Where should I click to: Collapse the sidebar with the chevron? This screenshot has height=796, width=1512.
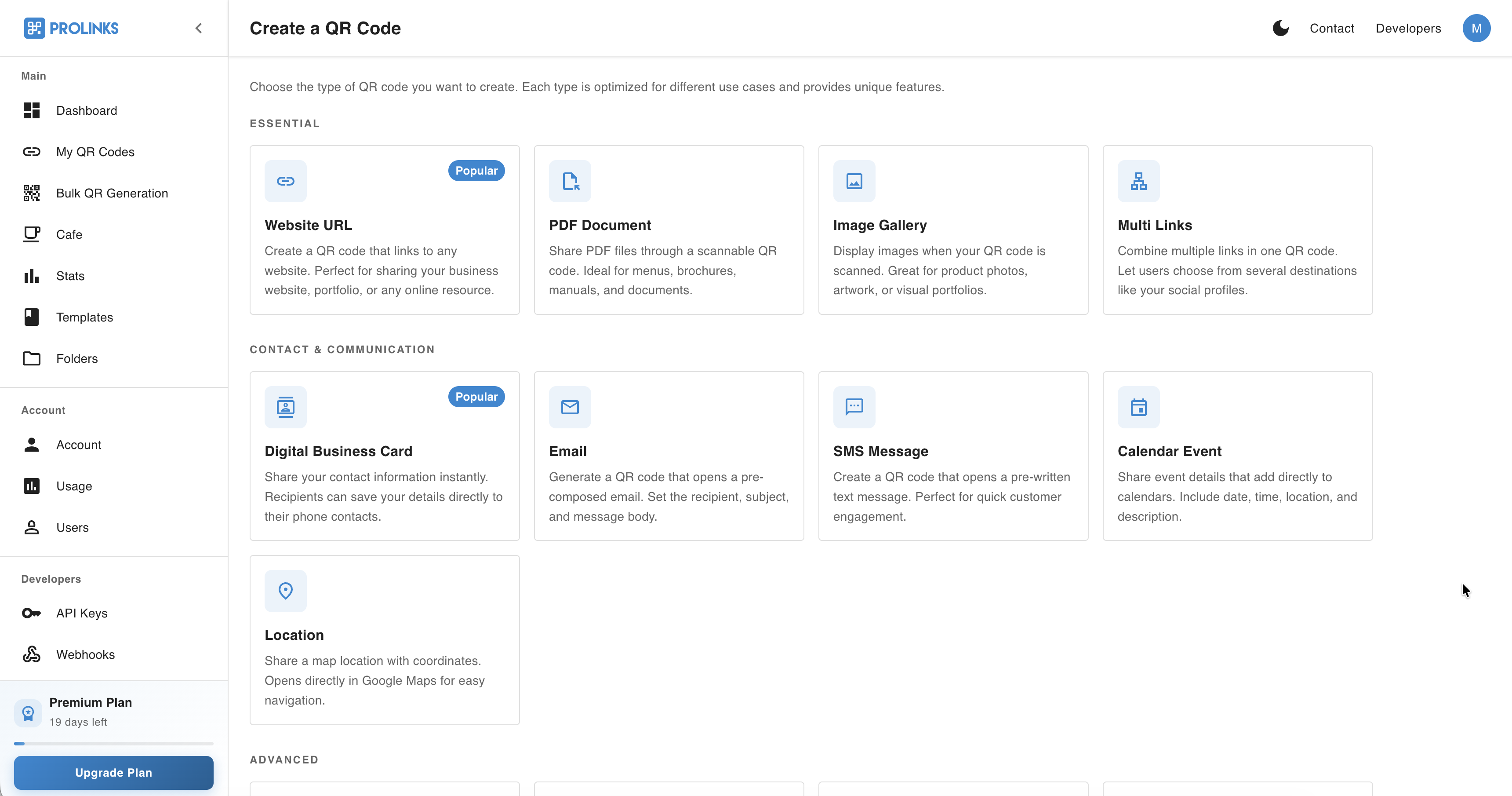tap(198, 28)
